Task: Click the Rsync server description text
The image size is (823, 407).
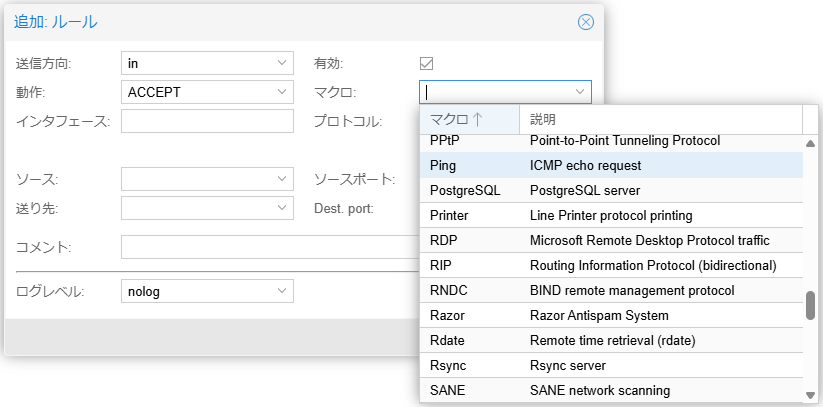Action: [x=568, y=366]
